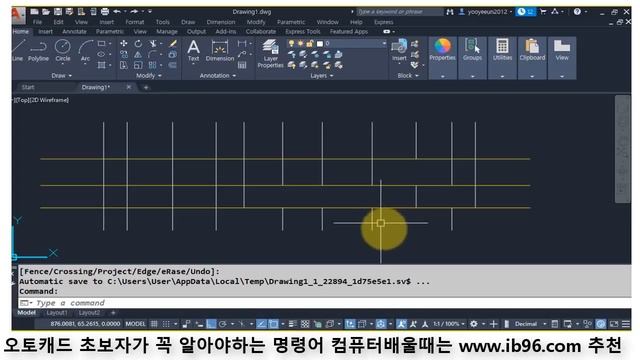640x360 pixels.
Task: Expand the Draw panel flyout
Action: pyautogui.click(x=62, y=76)
